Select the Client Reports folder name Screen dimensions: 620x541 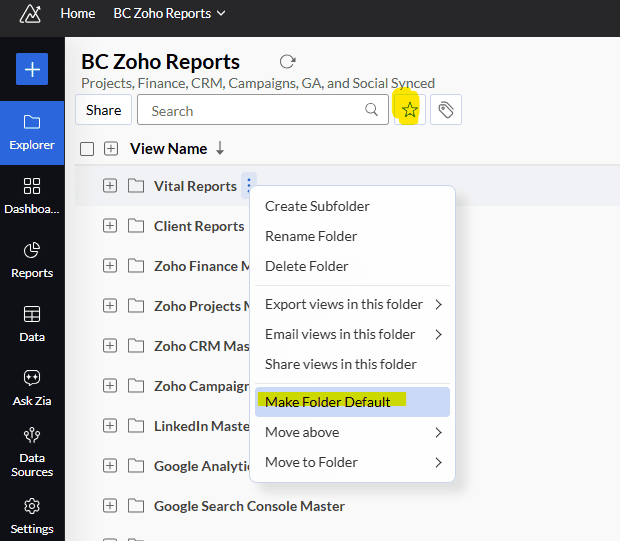pos(199,226)
